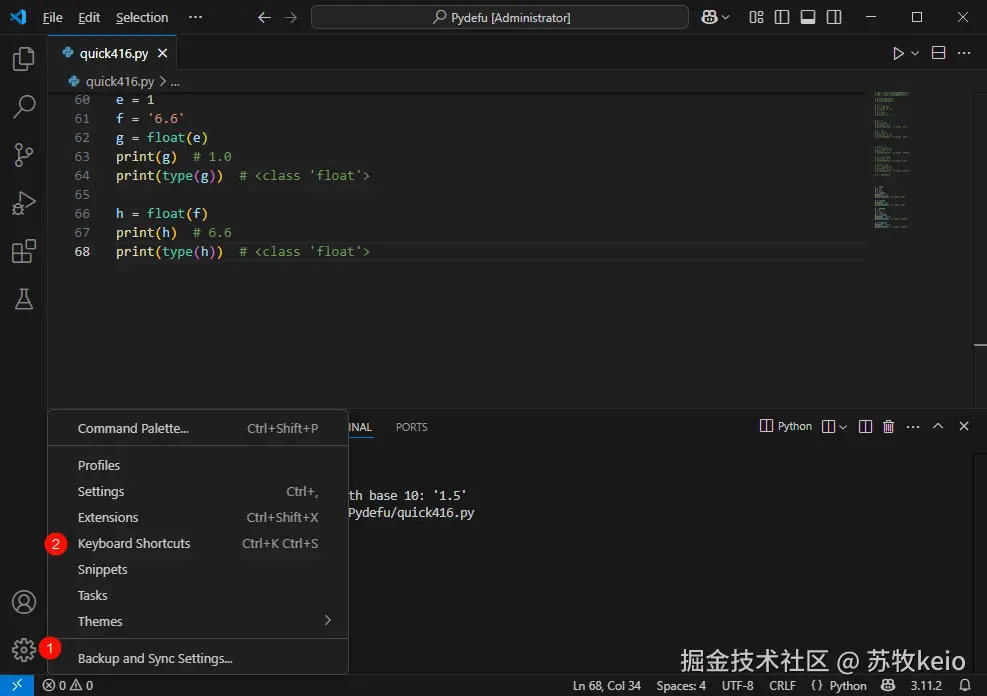Open the Testing flask icon

tap(23, 299)
